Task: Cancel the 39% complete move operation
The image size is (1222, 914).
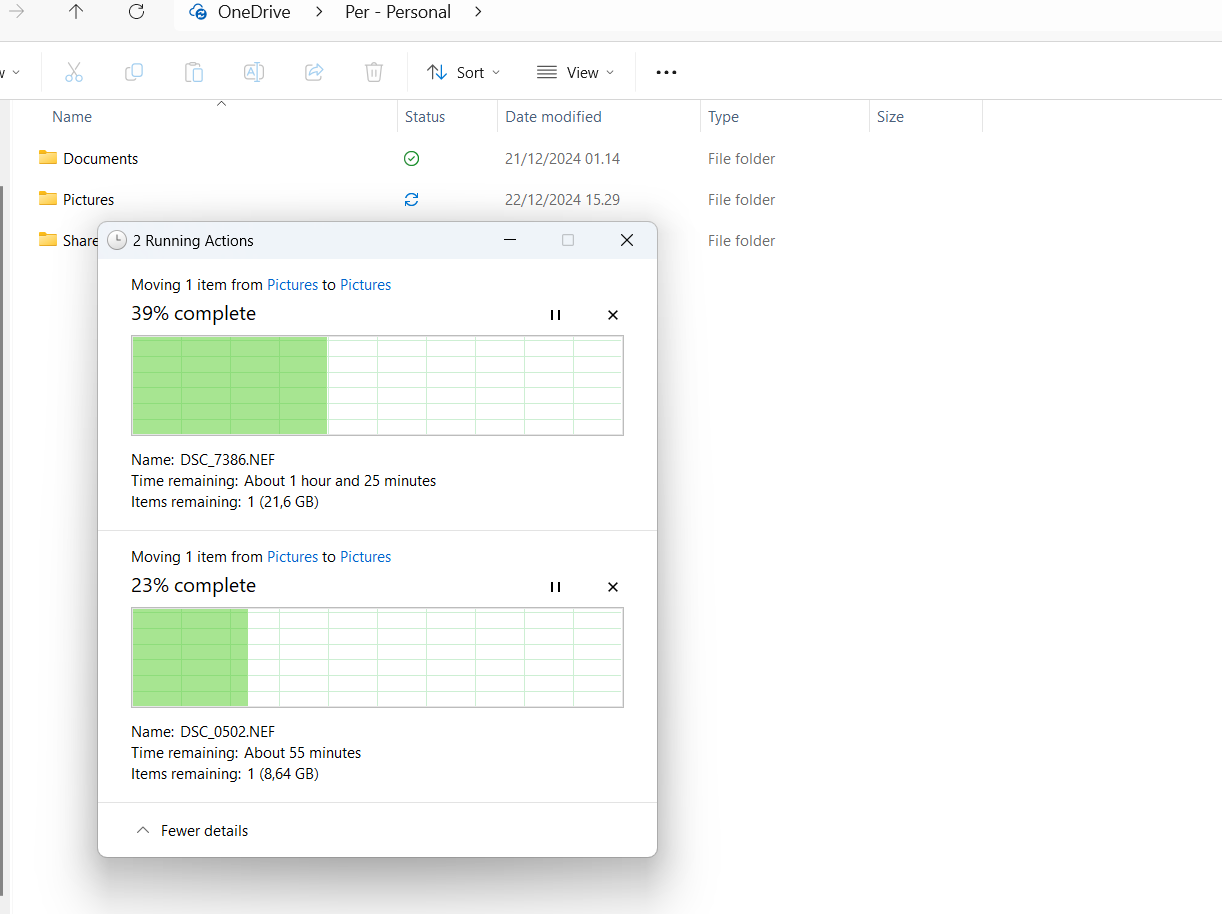Action: [613, 315]
